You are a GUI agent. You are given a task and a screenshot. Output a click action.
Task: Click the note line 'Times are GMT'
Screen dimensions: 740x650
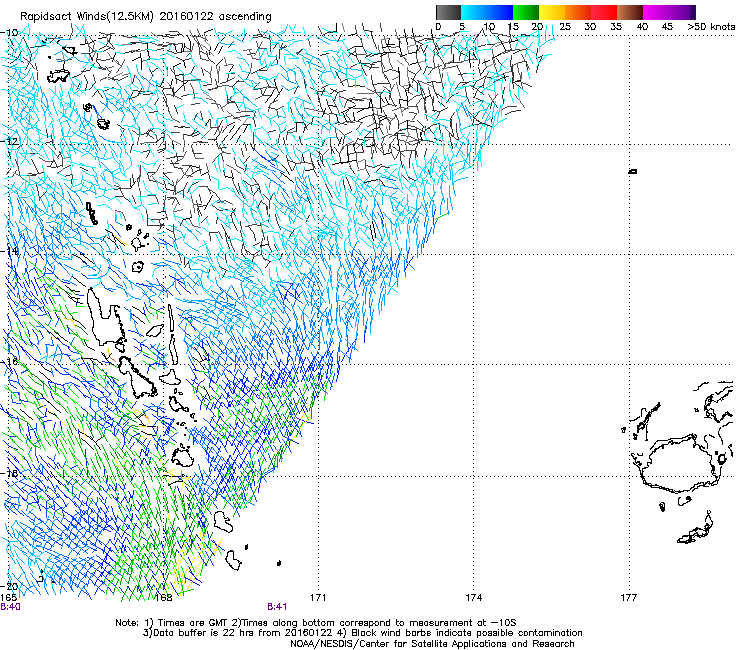coord(193,623)
